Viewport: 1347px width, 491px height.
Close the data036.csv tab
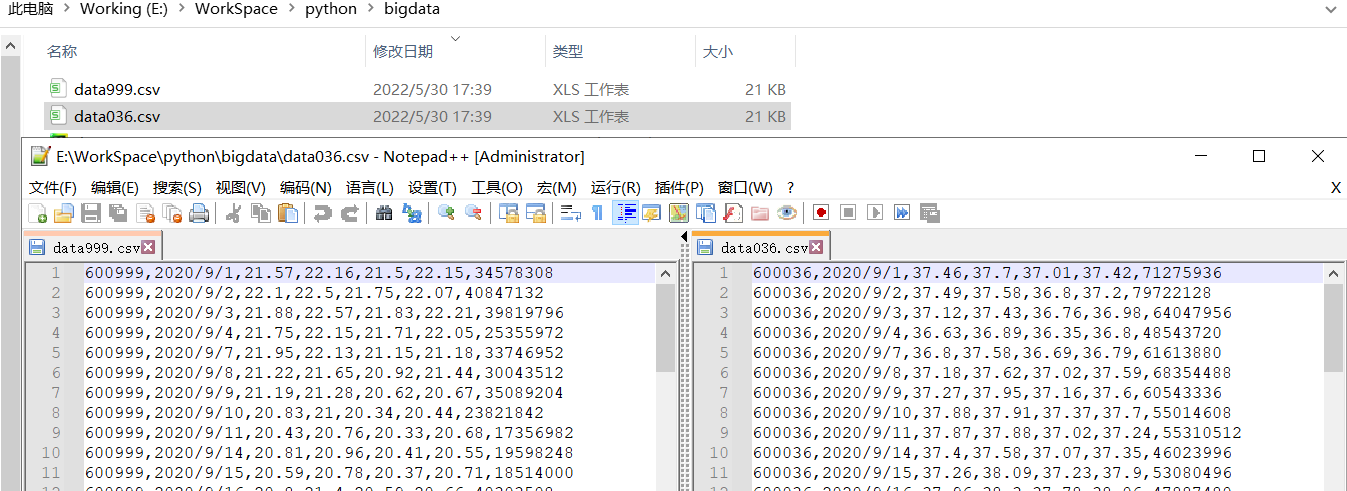click(x=817, y=247)
